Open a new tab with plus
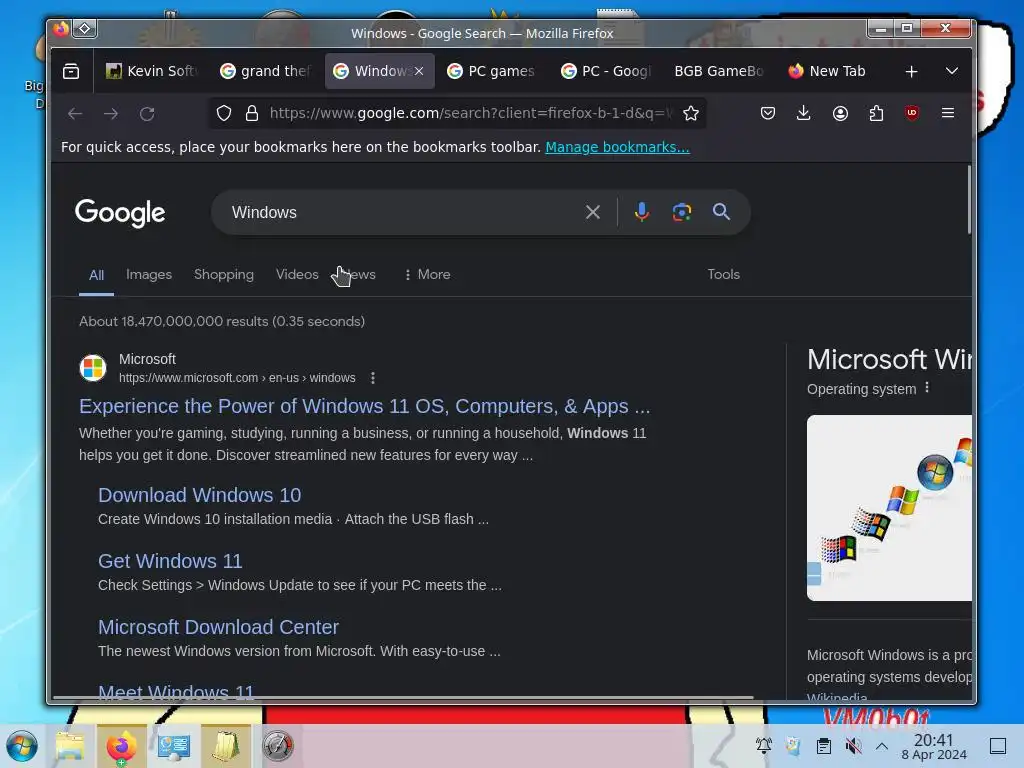The image size is (1024, 768). point(912,71)
